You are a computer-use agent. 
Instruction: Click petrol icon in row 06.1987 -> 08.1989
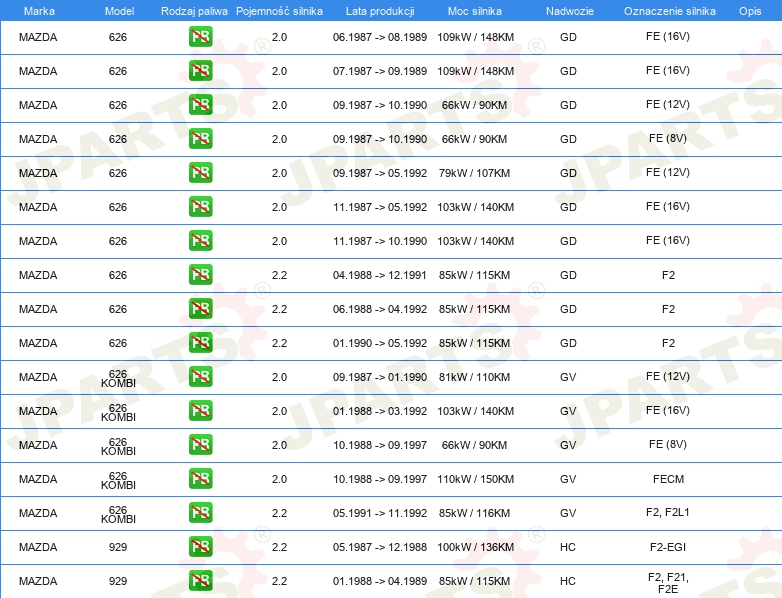tap(200, 37)
